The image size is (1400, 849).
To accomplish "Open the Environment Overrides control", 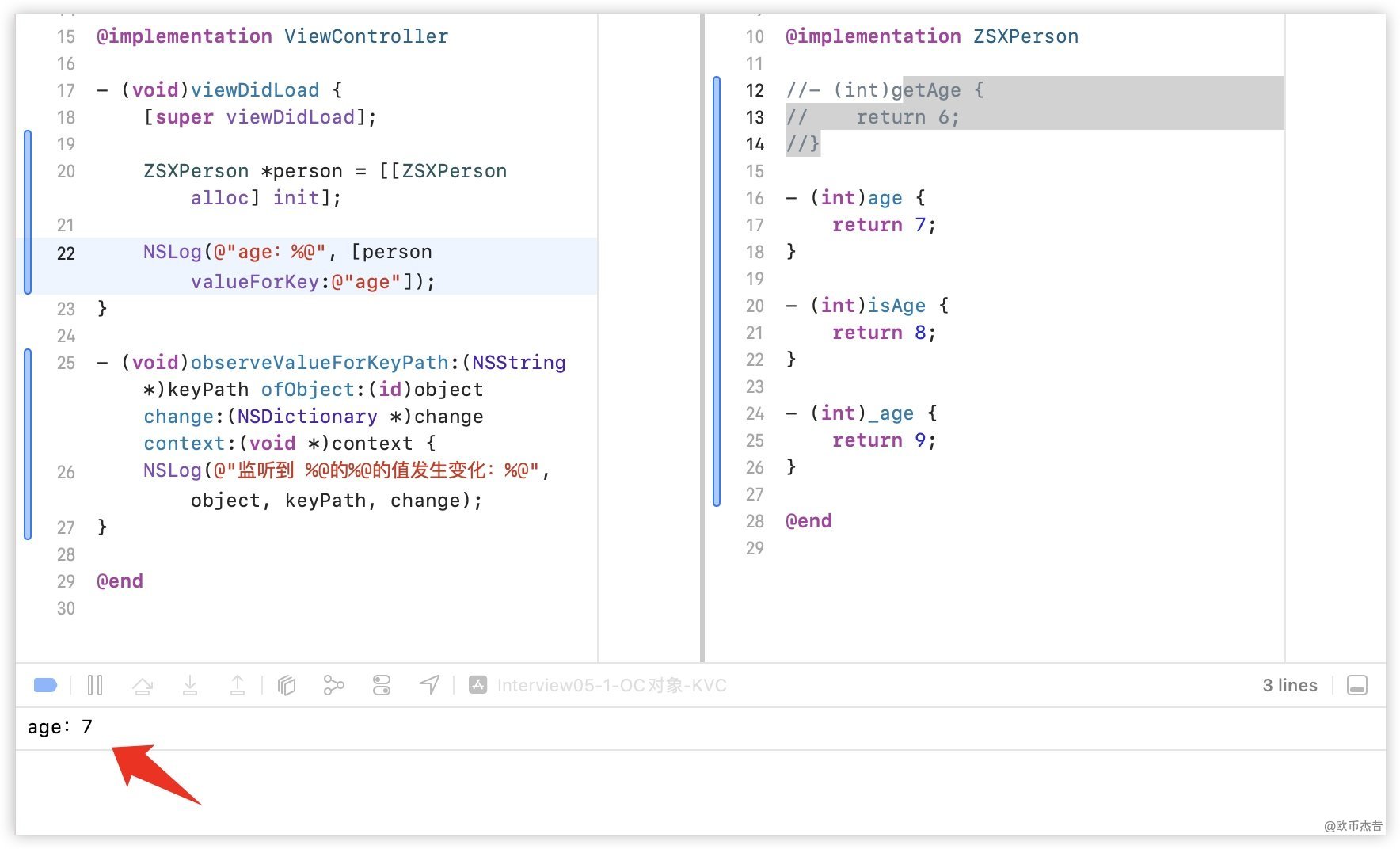I will pos(382,685).
